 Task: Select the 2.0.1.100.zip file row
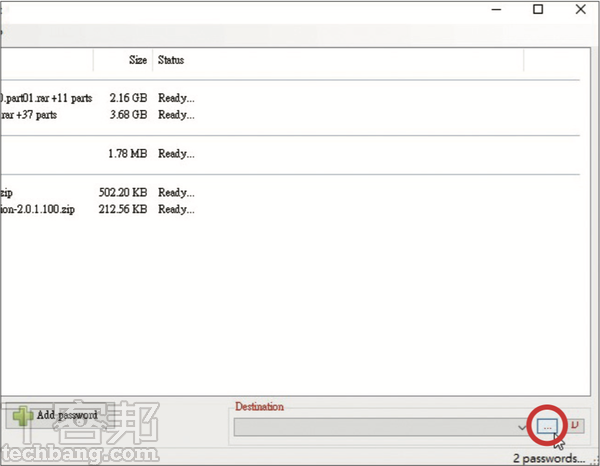(290, 209)
